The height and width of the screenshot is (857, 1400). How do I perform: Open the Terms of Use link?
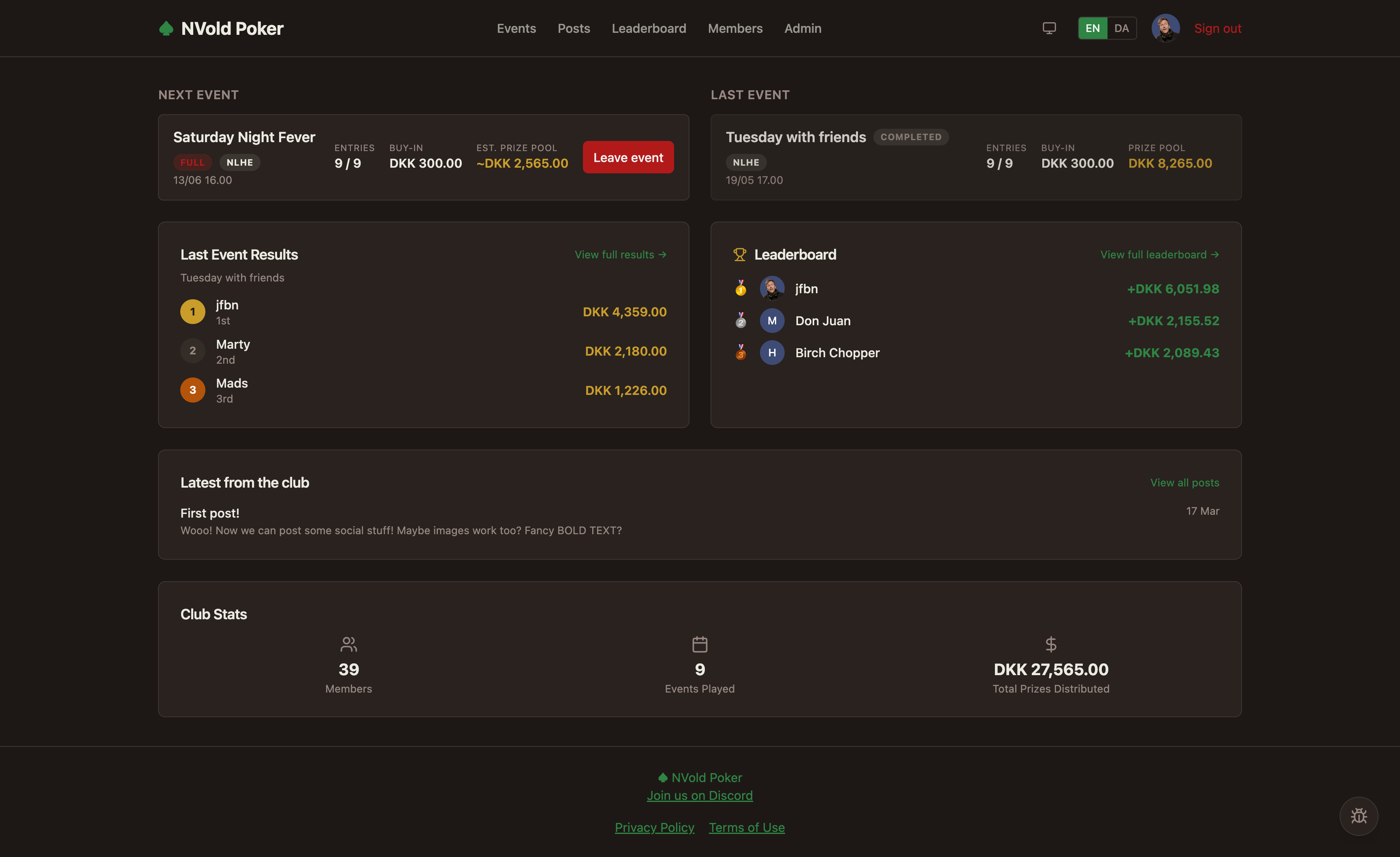tap(746, 827)
